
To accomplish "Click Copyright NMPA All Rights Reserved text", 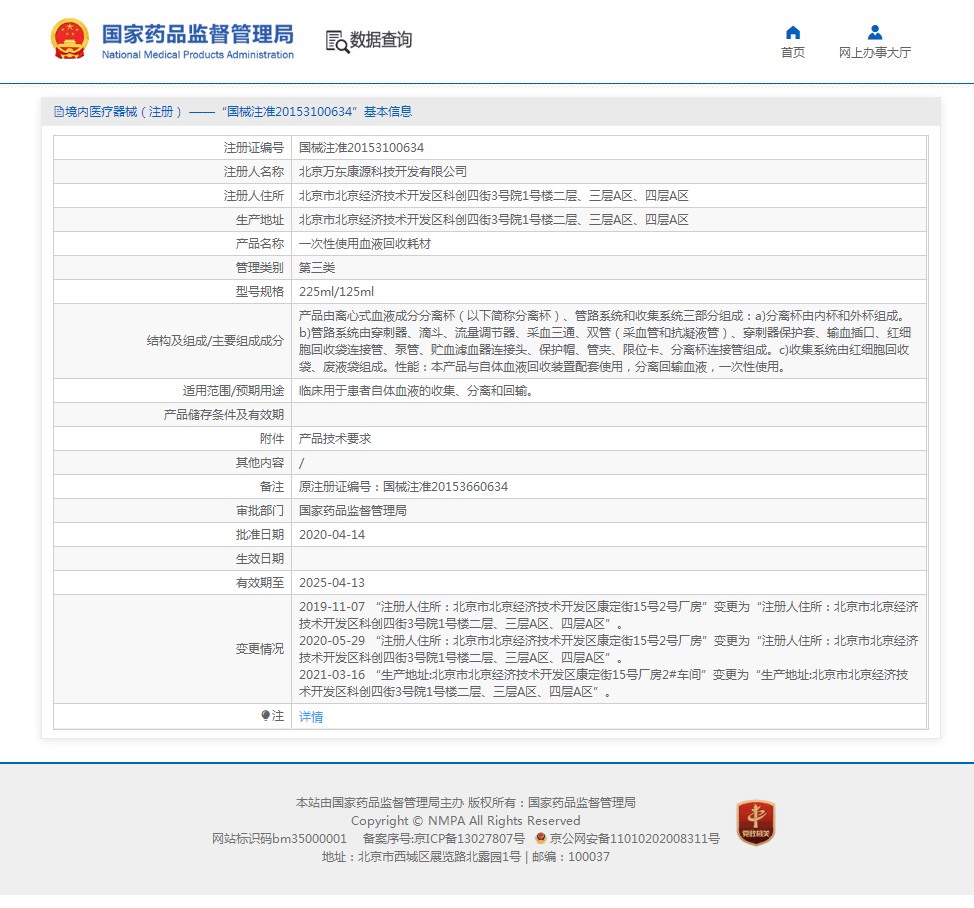I will click(466, 820).
